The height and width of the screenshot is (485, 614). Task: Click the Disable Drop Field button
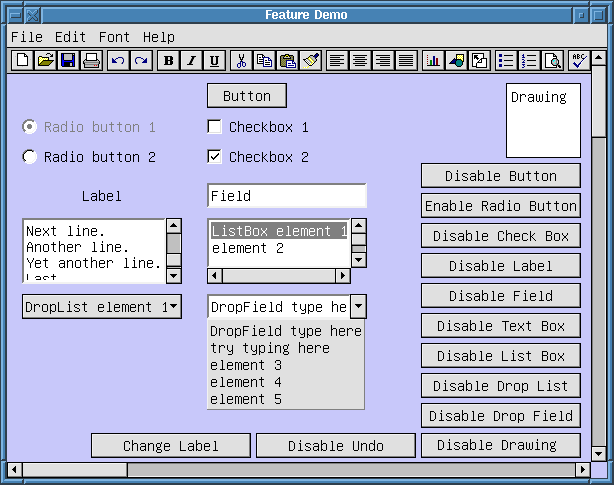click(501, 415)
